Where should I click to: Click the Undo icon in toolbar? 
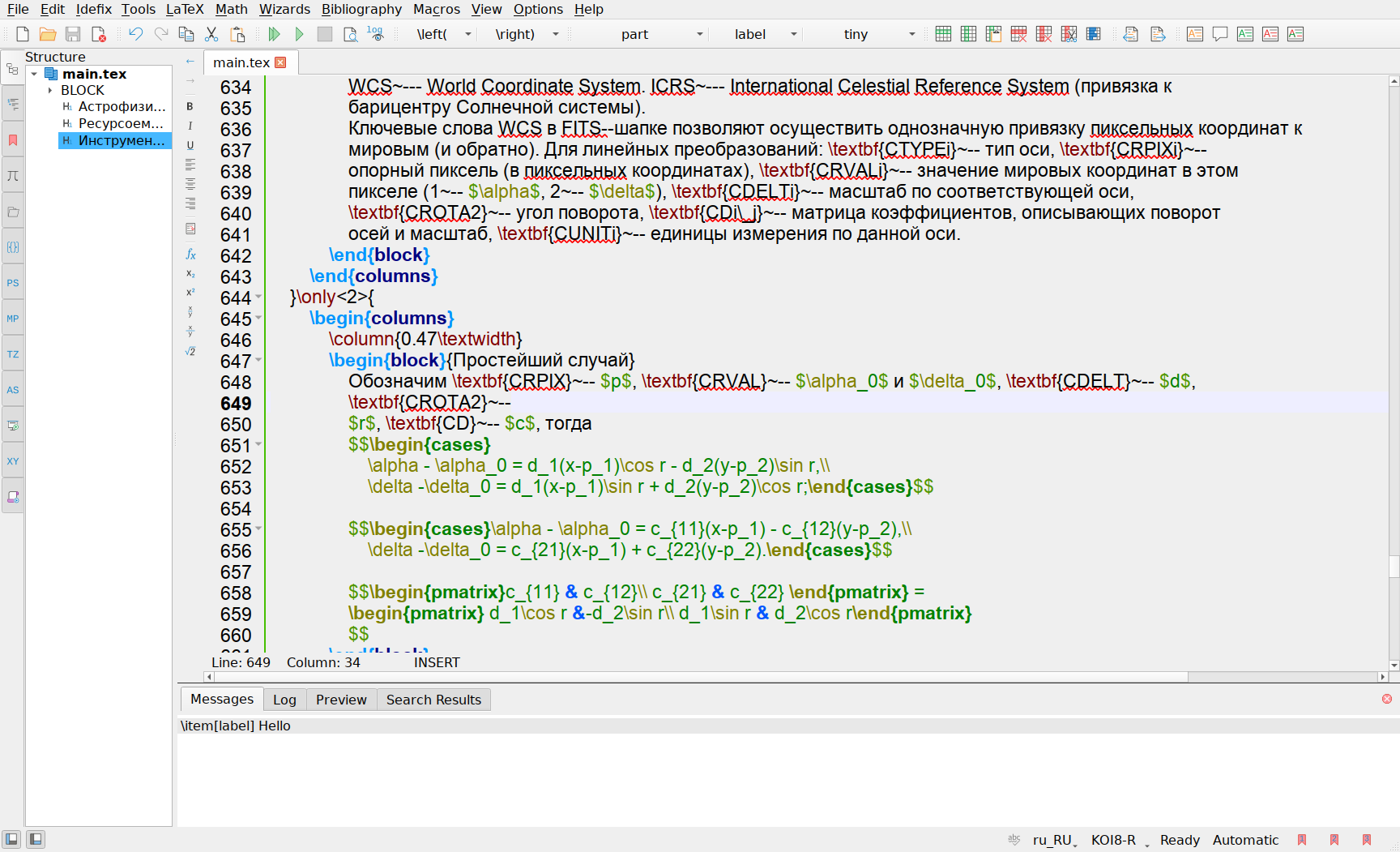tap(135, 34)
